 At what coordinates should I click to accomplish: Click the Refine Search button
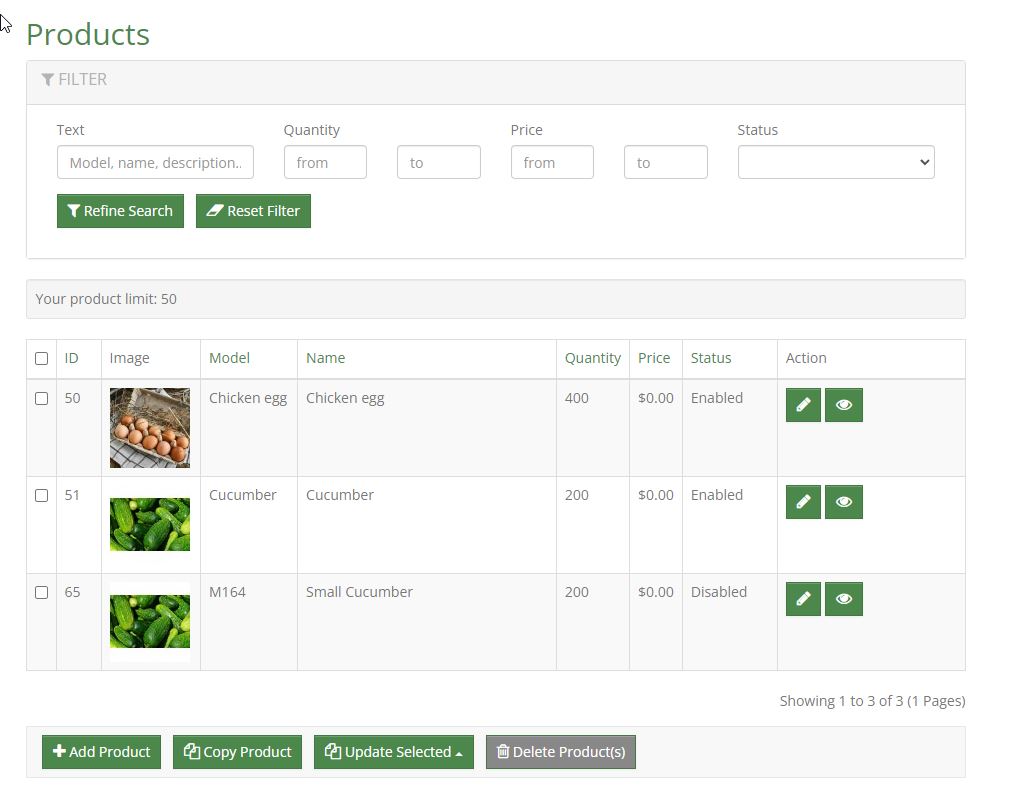click(120, 211)
